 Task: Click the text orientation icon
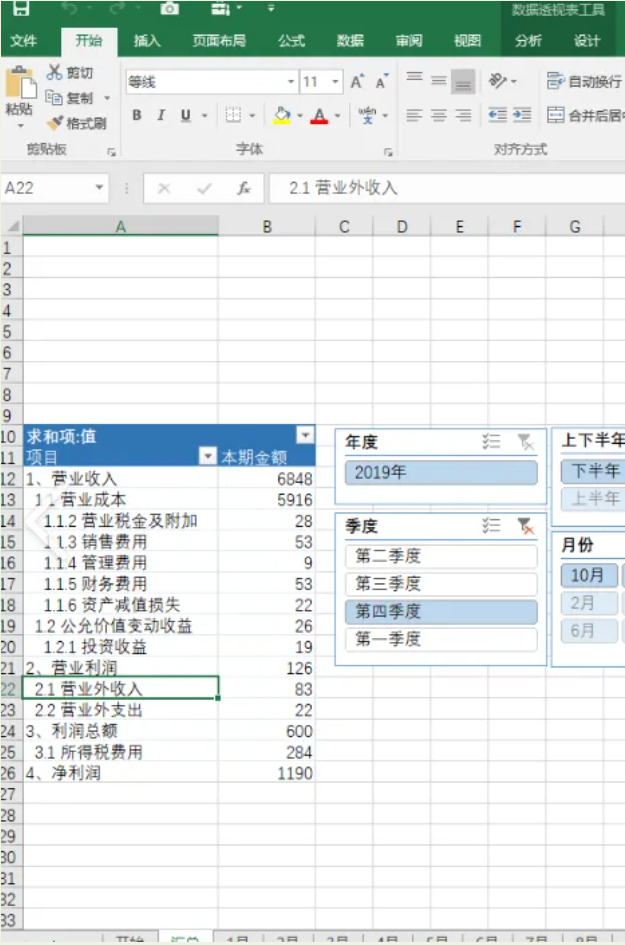(x=498, y=80)
